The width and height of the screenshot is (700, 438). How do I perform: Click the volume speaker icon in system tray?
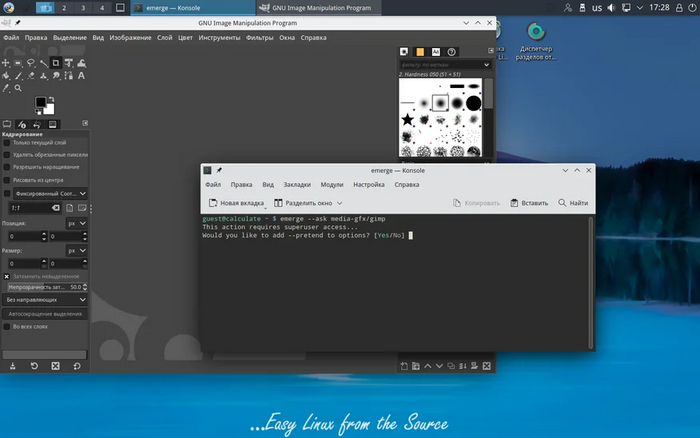tap(611, 8)
